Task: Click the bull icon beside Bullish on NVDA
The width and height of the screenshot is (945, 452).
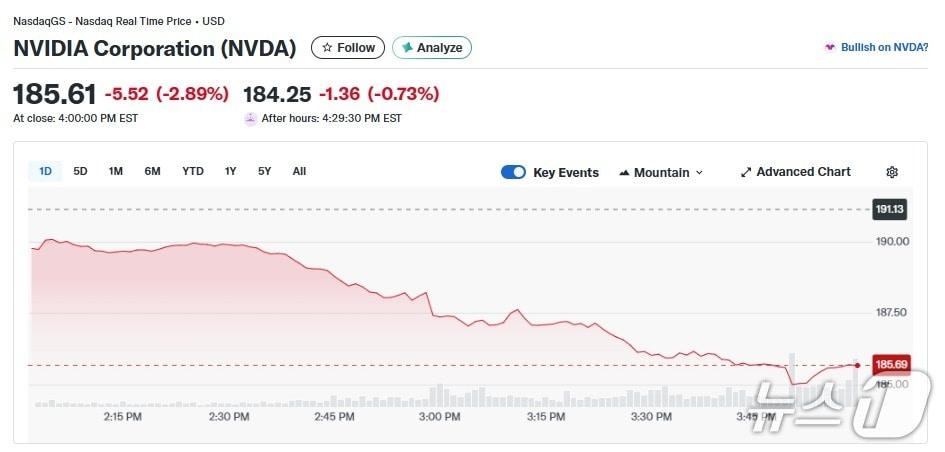Action: click(829, 47)
